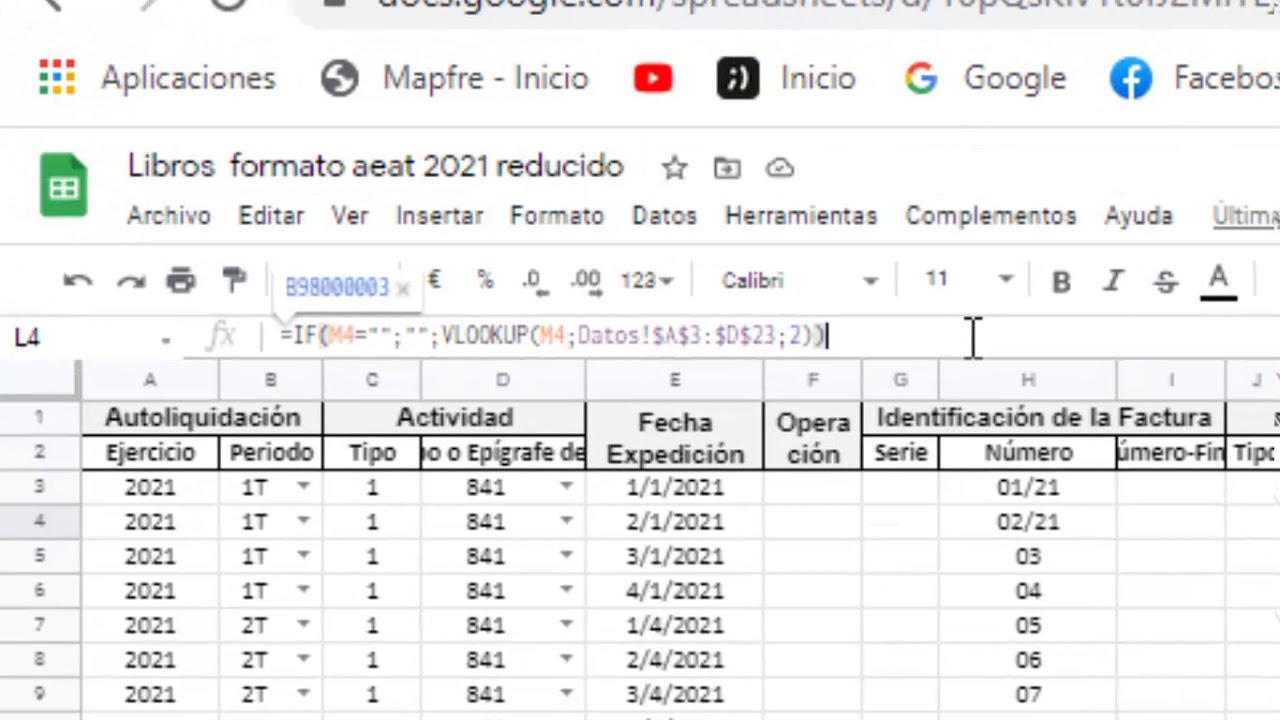Screen dimensions: 1280x720
Task: Select column E header
Action: pos(675,380)
